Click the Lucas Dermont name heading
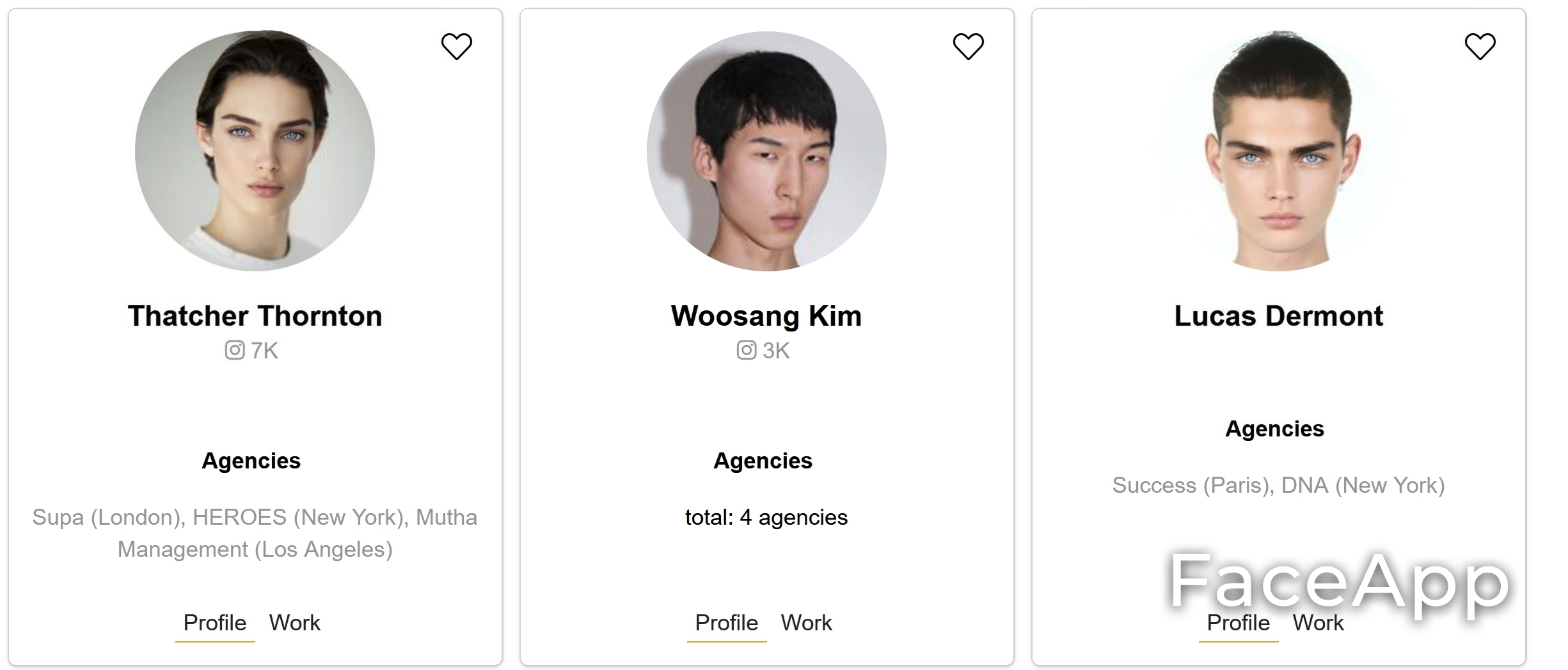This screenshot has width=1568, height=670. [1278, 316]
